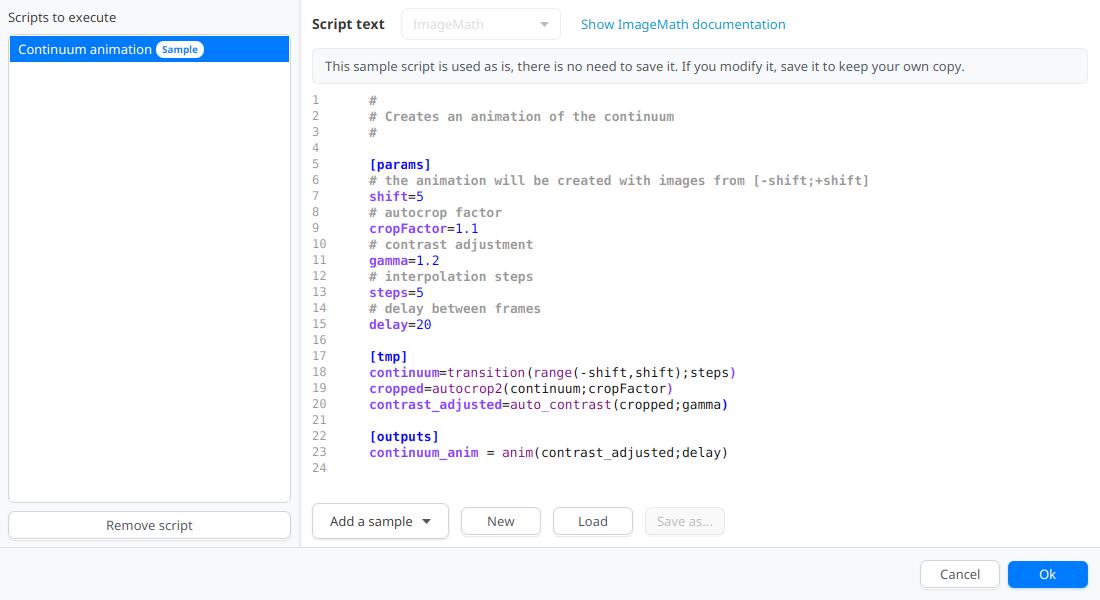The width and height of the screenshot is (1100, 600).
Task: Click the Cancel button
Action: point(960,574)
